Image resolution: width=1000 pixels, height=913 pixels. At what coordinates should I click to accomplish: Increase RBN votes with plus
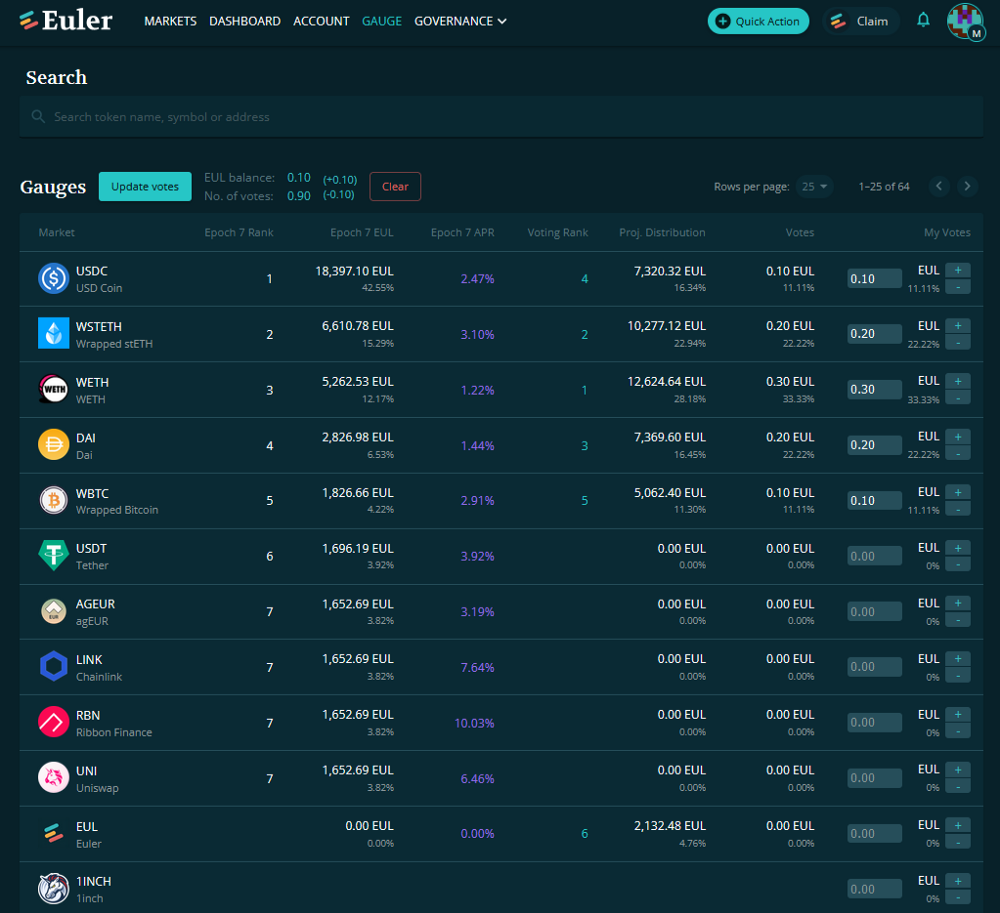pyautogui.click(x=958, y=714)
